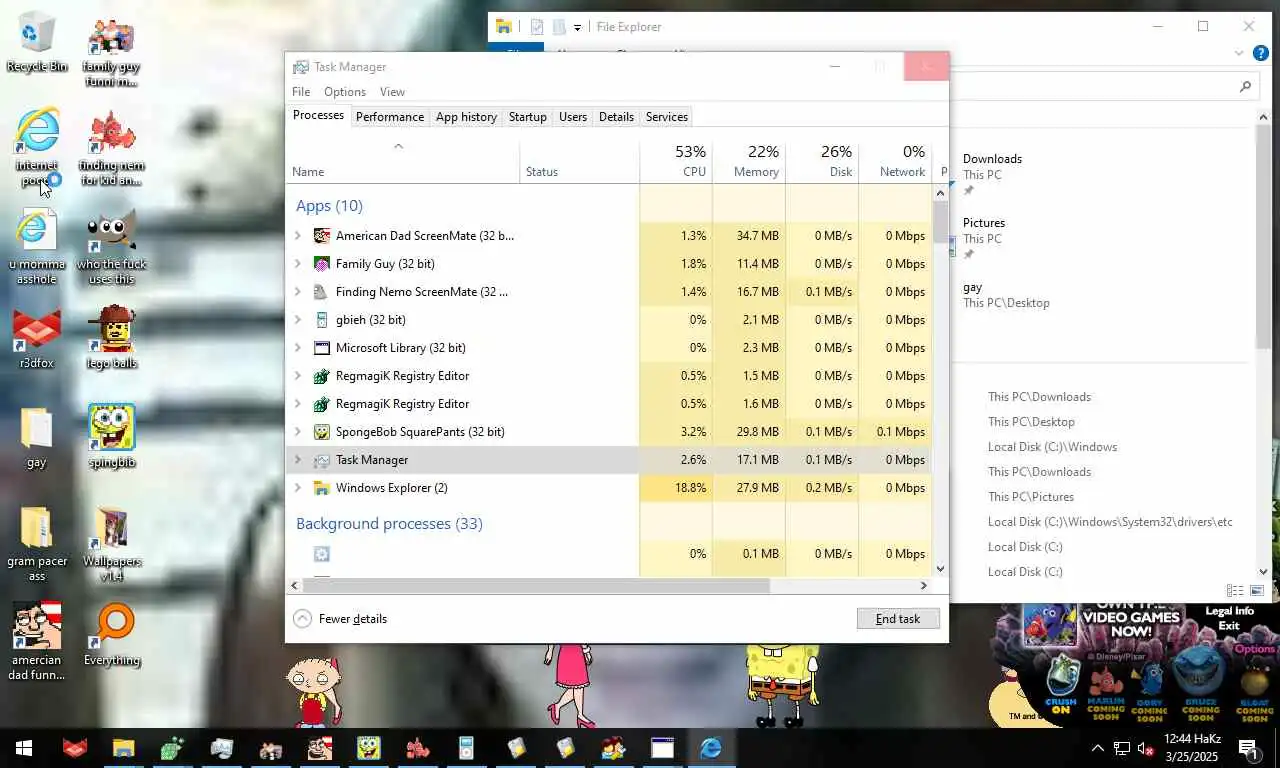Click the SpongeBob taskbar icon
Viewport: 1280px width, 768px height.
click(x=369, y=748)
